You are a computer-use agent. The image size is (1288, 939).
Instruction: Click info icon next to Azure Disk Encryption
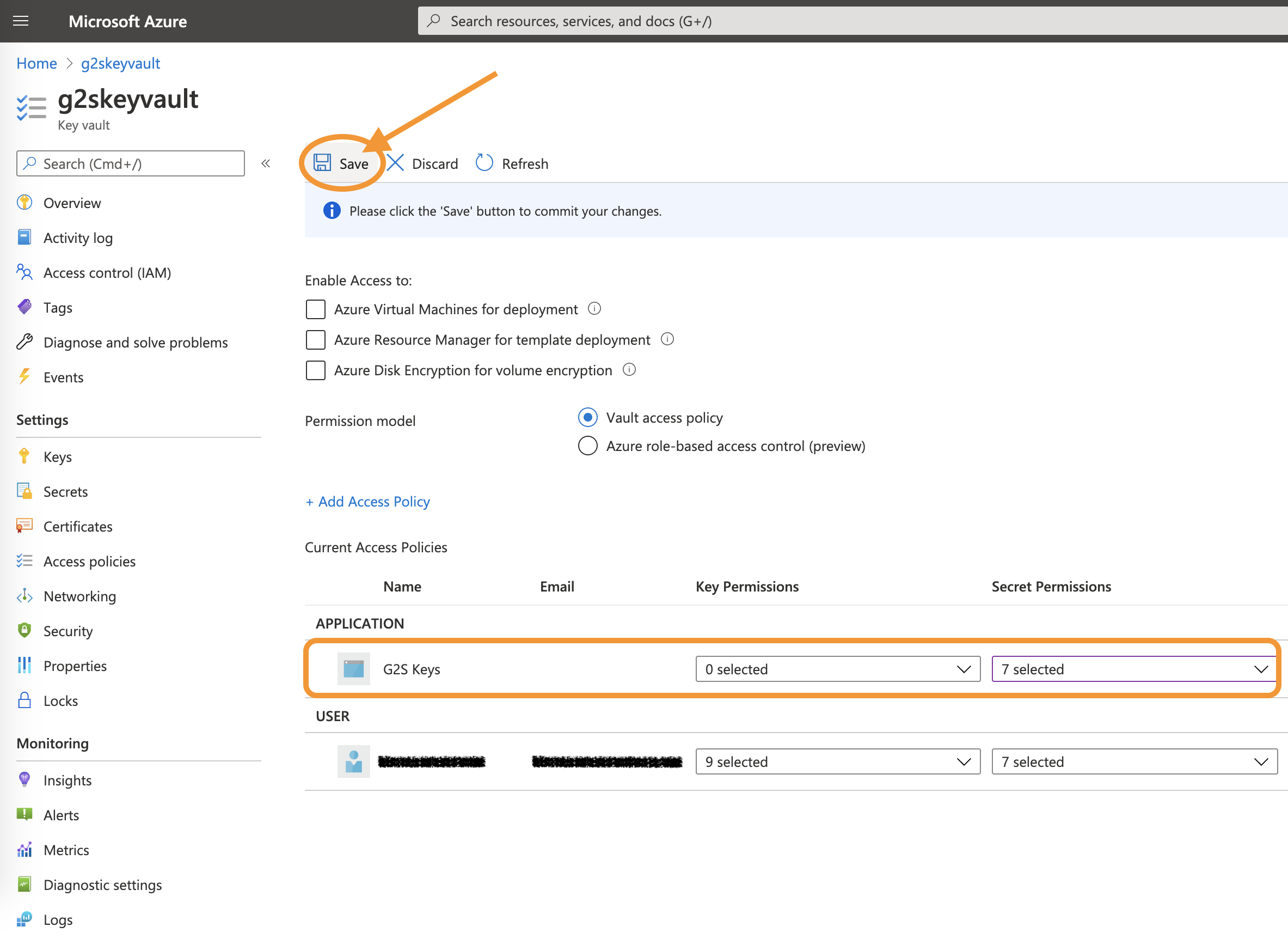click(629, 369)
